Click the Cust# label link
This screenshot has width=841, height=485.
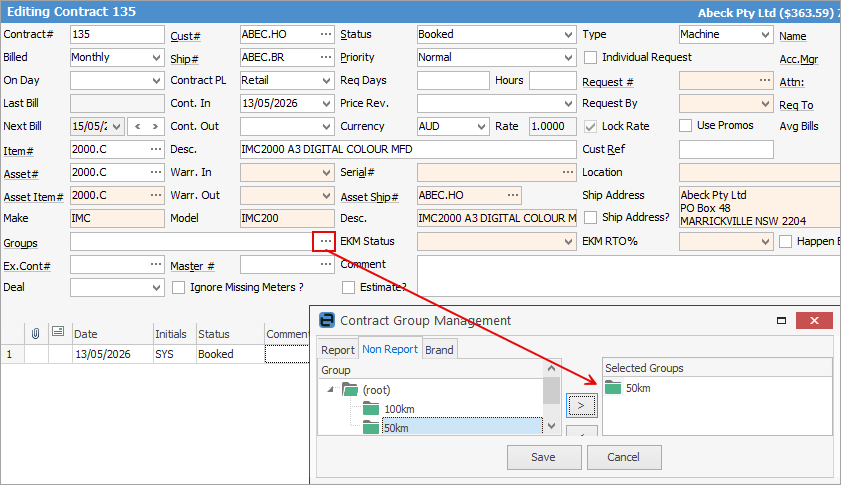coord(185,36)
